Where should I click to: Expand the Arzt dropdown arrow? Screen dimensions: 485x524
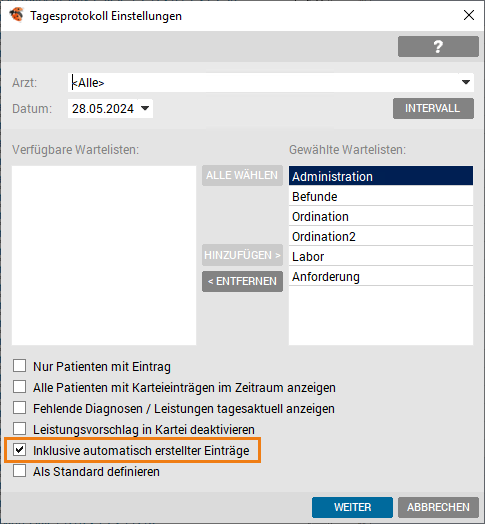(466, 82)
